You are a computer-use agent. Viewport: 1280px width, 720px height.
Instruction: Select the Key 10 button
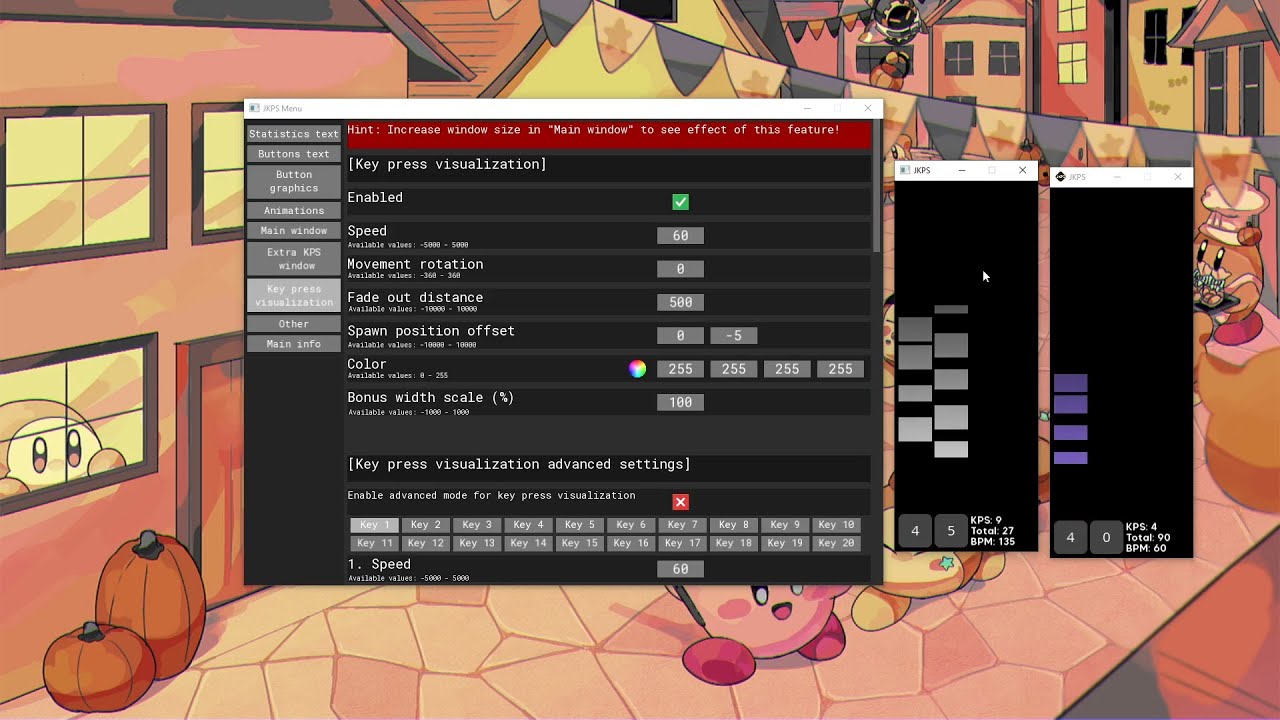836,525
